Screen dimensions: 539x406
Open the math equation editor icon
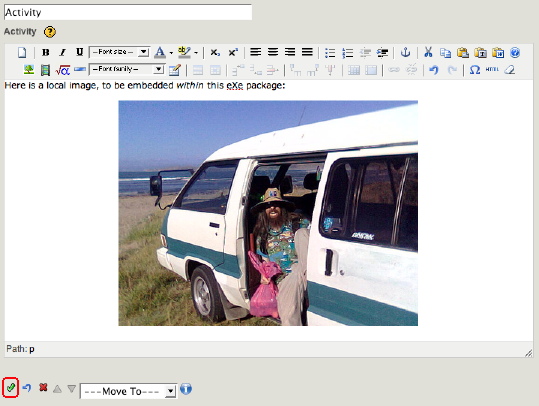[x=63, y=70]
